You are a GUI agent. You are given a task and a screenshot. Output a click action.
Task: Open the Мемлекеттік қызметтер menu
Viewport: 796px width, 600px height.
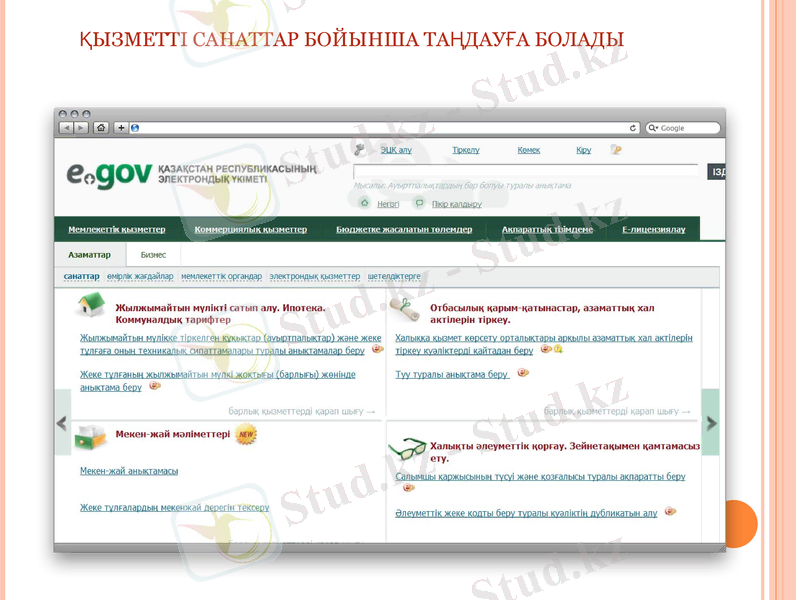coord(117,229)
